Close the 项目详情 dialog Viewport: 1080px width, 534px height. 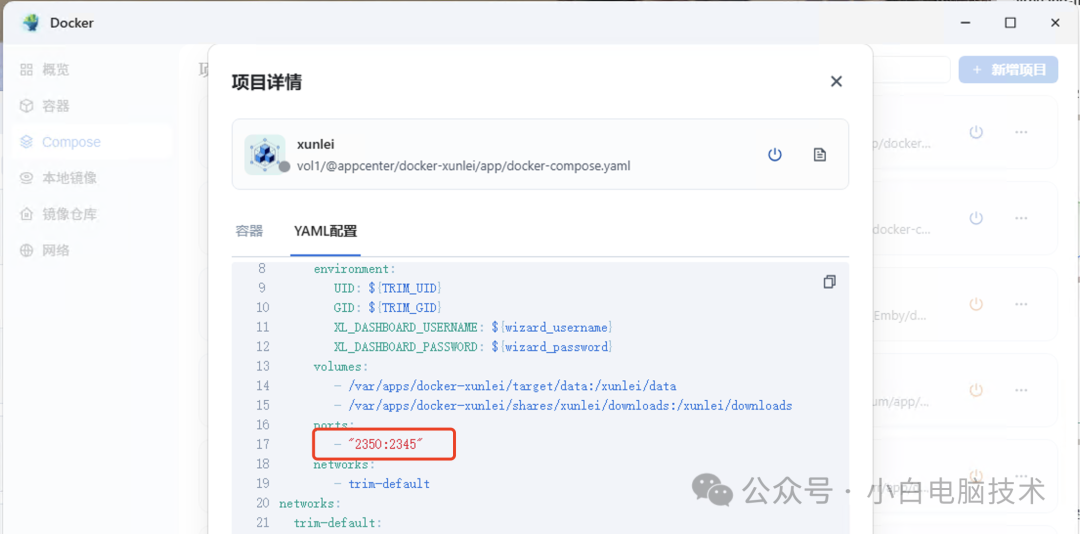pos(836,81)
